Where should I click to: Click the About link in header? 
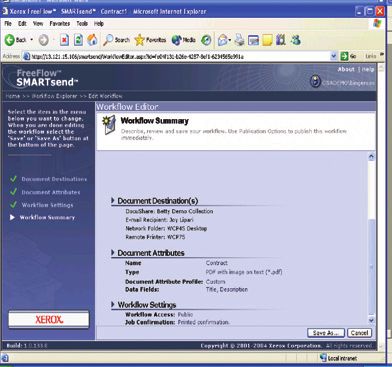346,69
